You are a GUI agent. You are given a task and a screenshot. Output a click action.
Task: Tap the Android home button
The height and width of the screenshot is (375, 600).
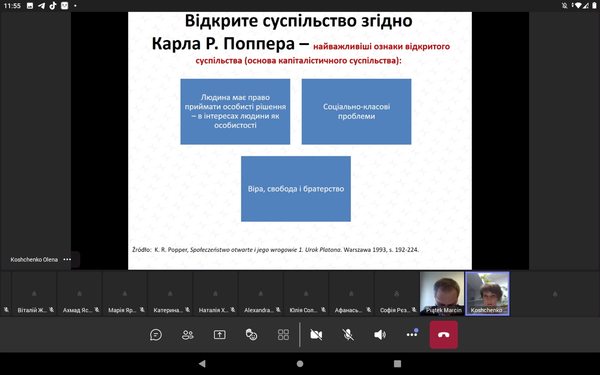(x=300, y=364)
